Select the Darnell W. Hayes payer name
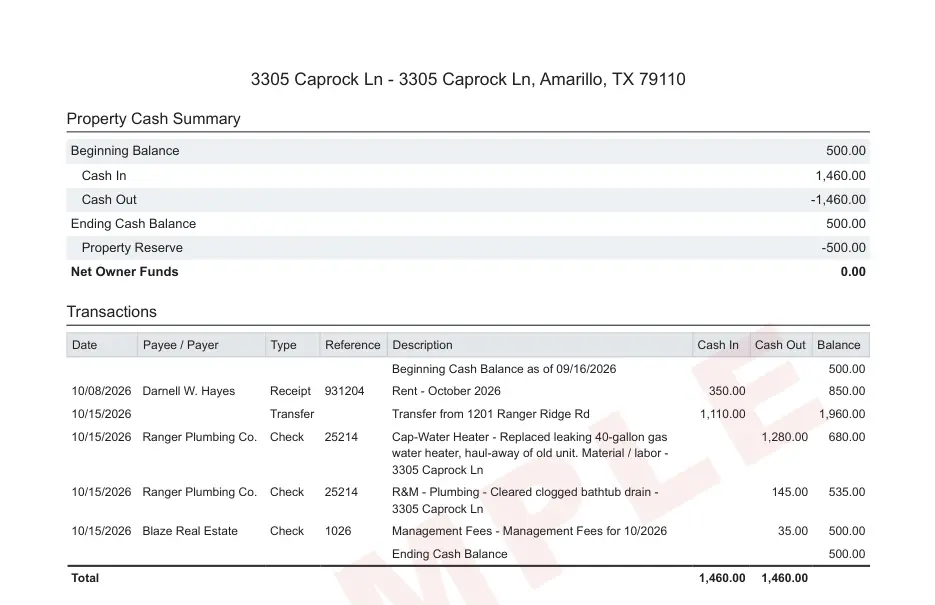 click(188, 391)
